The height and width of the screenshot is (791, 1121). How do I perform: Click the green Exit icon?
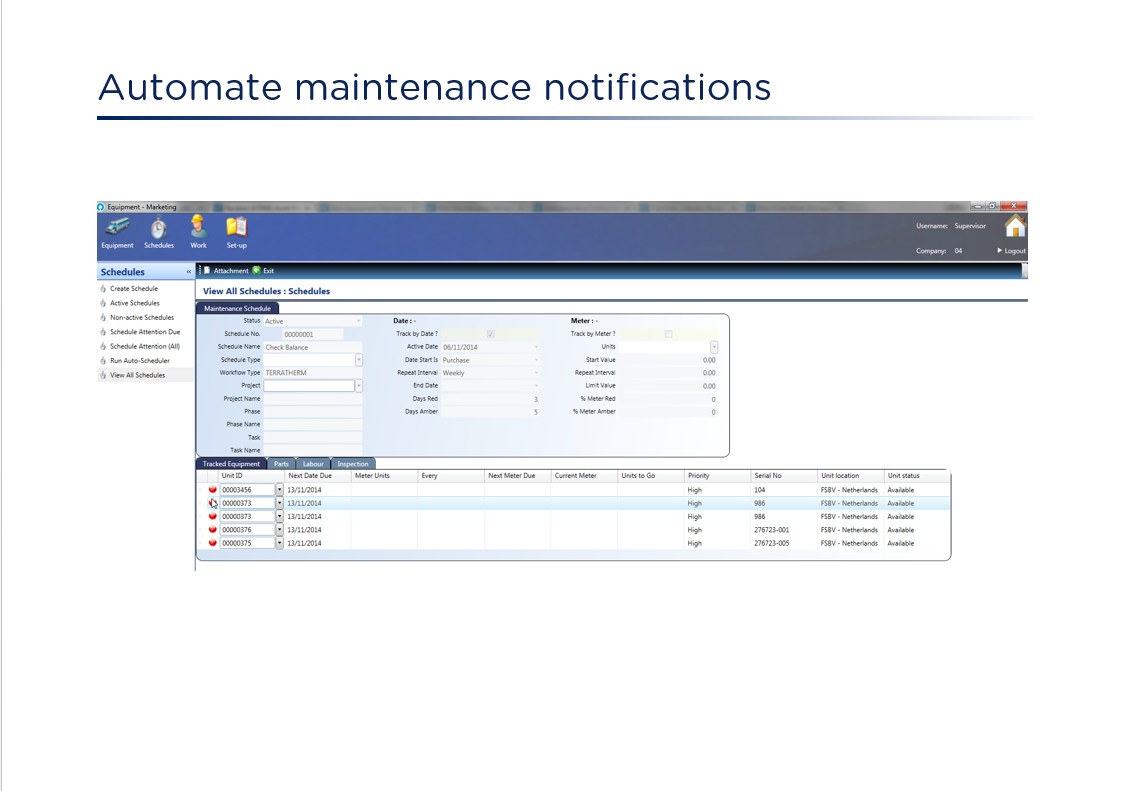(x=257, y=270)
